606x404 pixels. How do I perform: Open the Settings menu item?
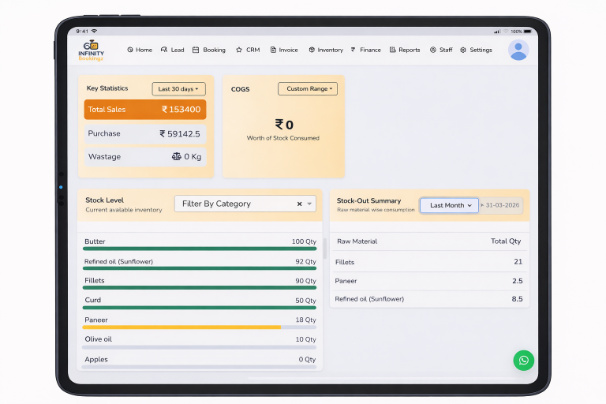pos(476,50)
